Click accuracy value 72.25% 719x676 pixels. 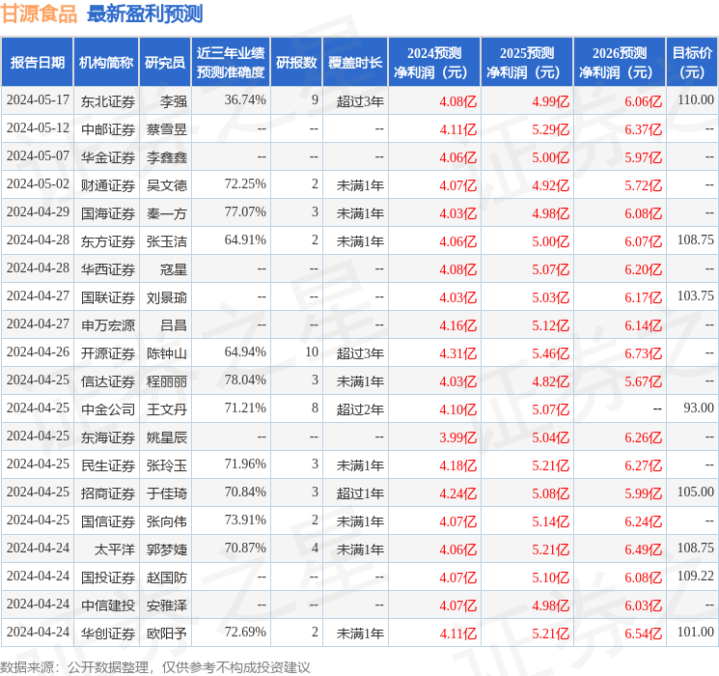click(245, 184)
